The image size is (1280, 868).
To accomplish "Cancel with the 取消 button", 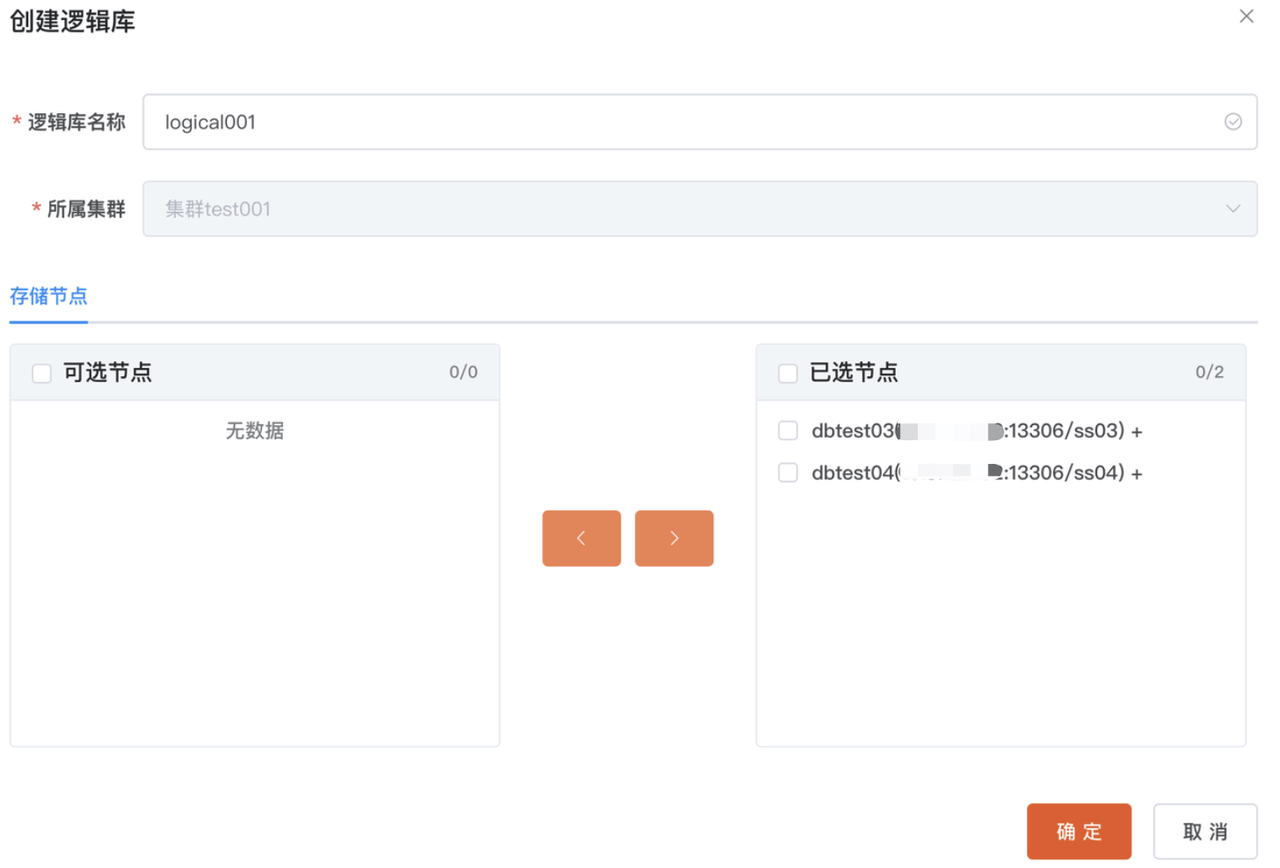I will (1204, 831).
